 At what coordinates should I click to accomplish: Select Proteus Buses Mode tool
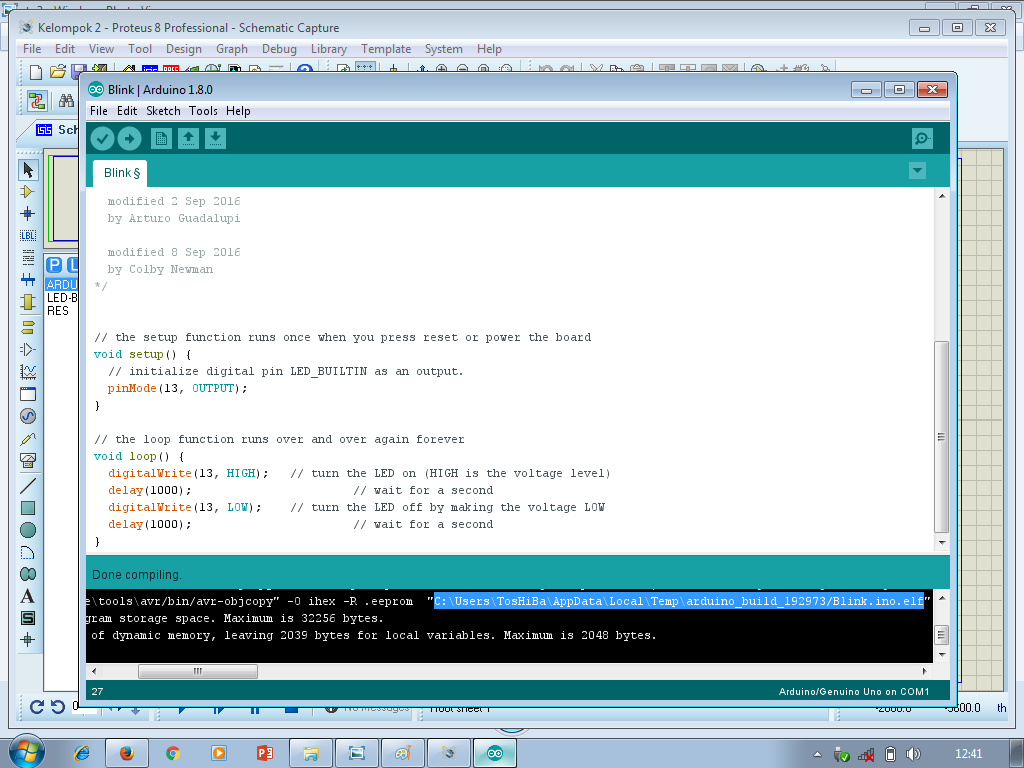coord(27,280)
